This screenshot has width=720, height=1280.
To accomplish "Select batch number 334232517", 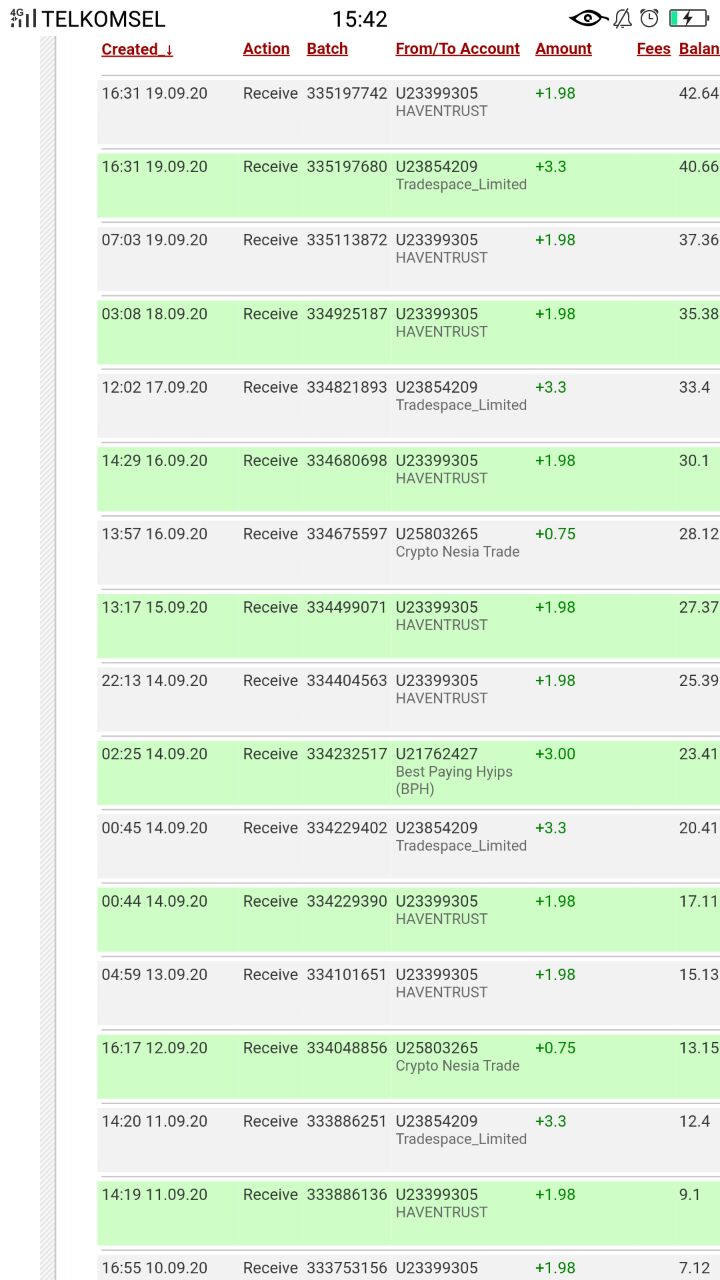I will 347,754.
